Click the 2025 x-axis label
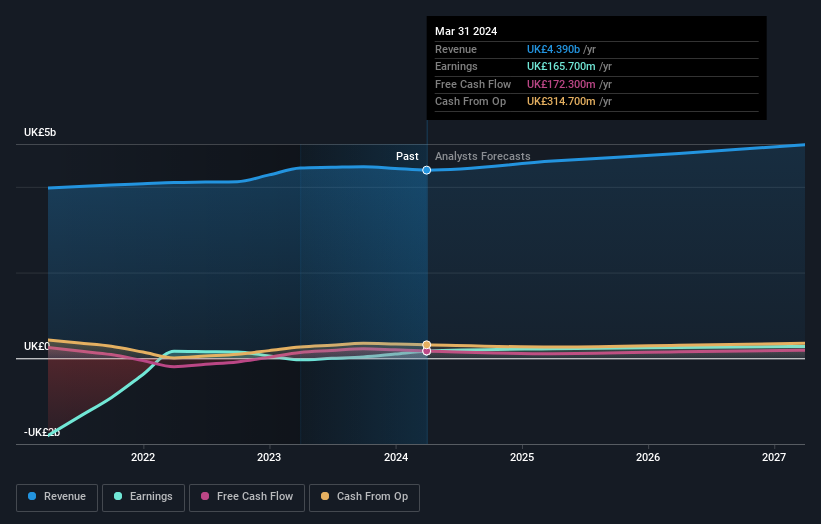This screenshot has height=524, width=821. tap(522, 457)
